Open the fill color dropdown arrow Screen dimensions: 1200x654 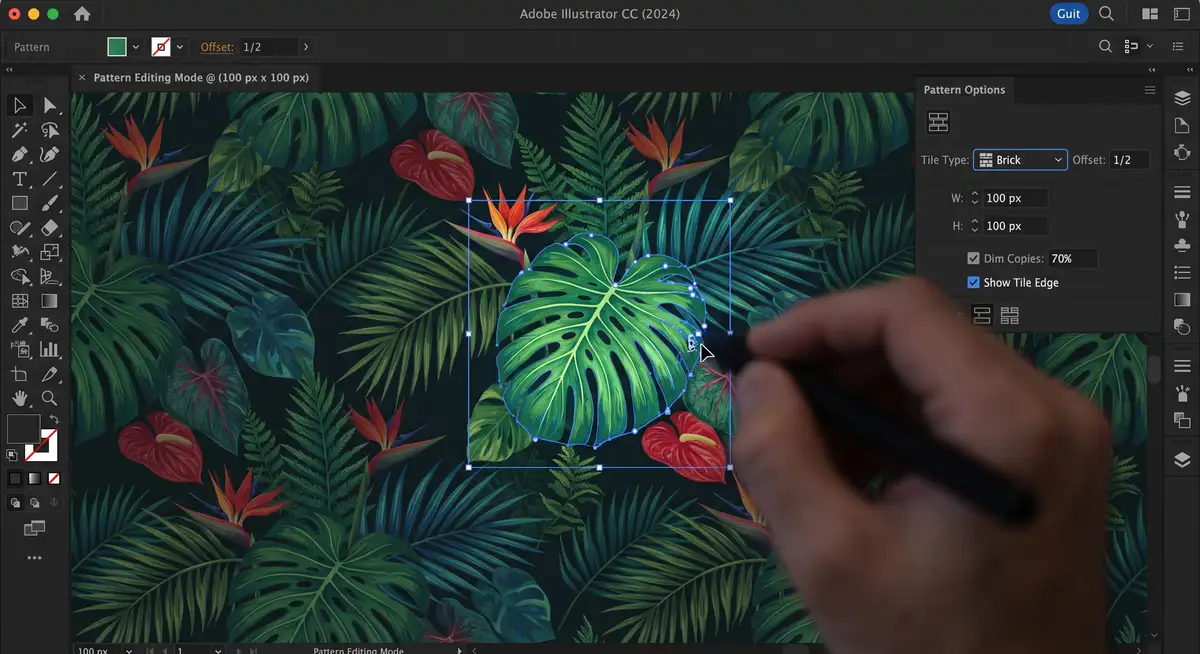point(136,47)
